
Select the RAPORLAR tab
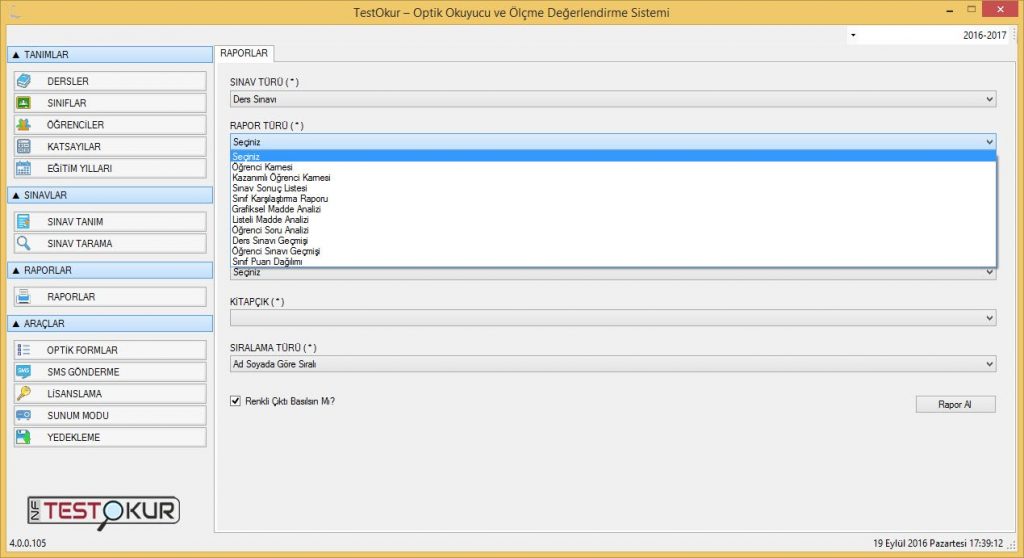(244, 53)
